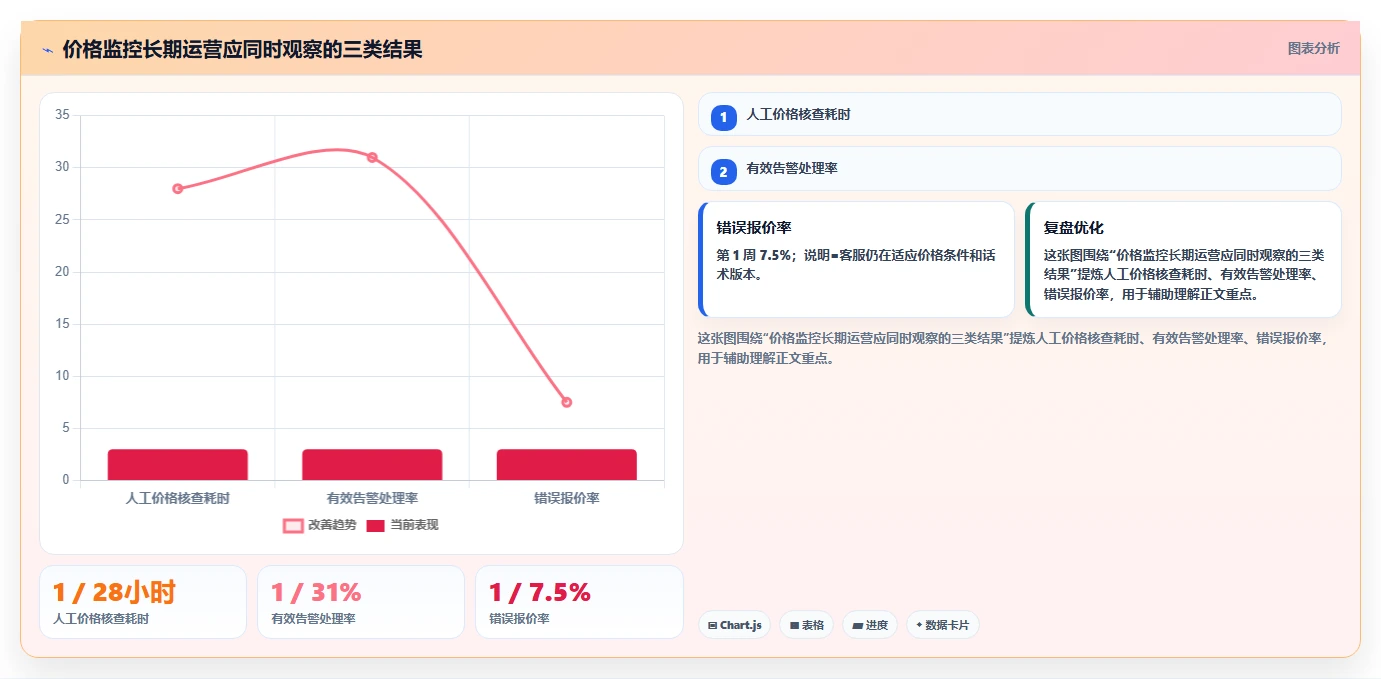Screen dimensions: 1381x679
Task: Select the 进度 tag chip
Action: tap(870, 625)
